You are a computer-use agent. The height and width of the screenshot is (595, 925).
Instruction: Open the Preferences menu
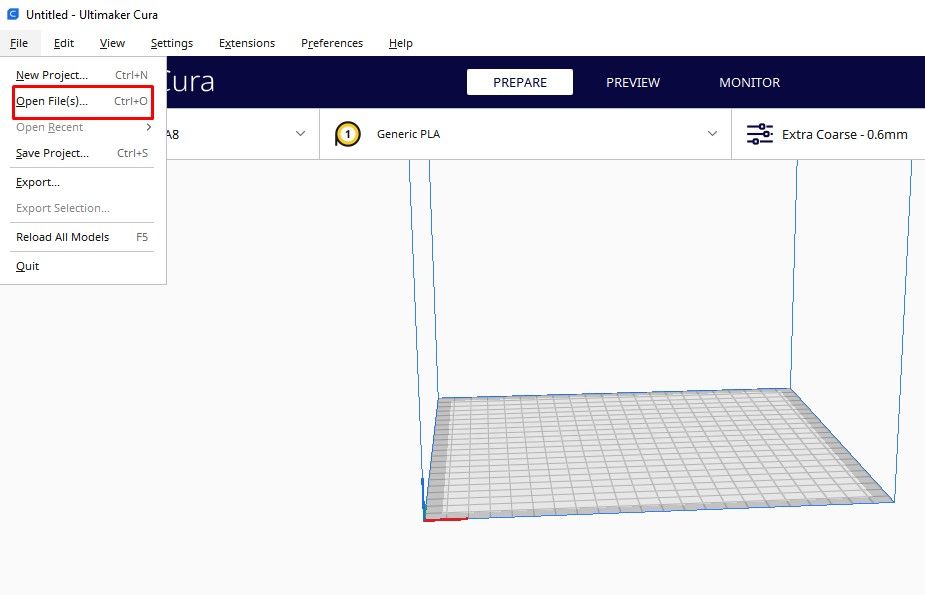click(x=331, y=43)
